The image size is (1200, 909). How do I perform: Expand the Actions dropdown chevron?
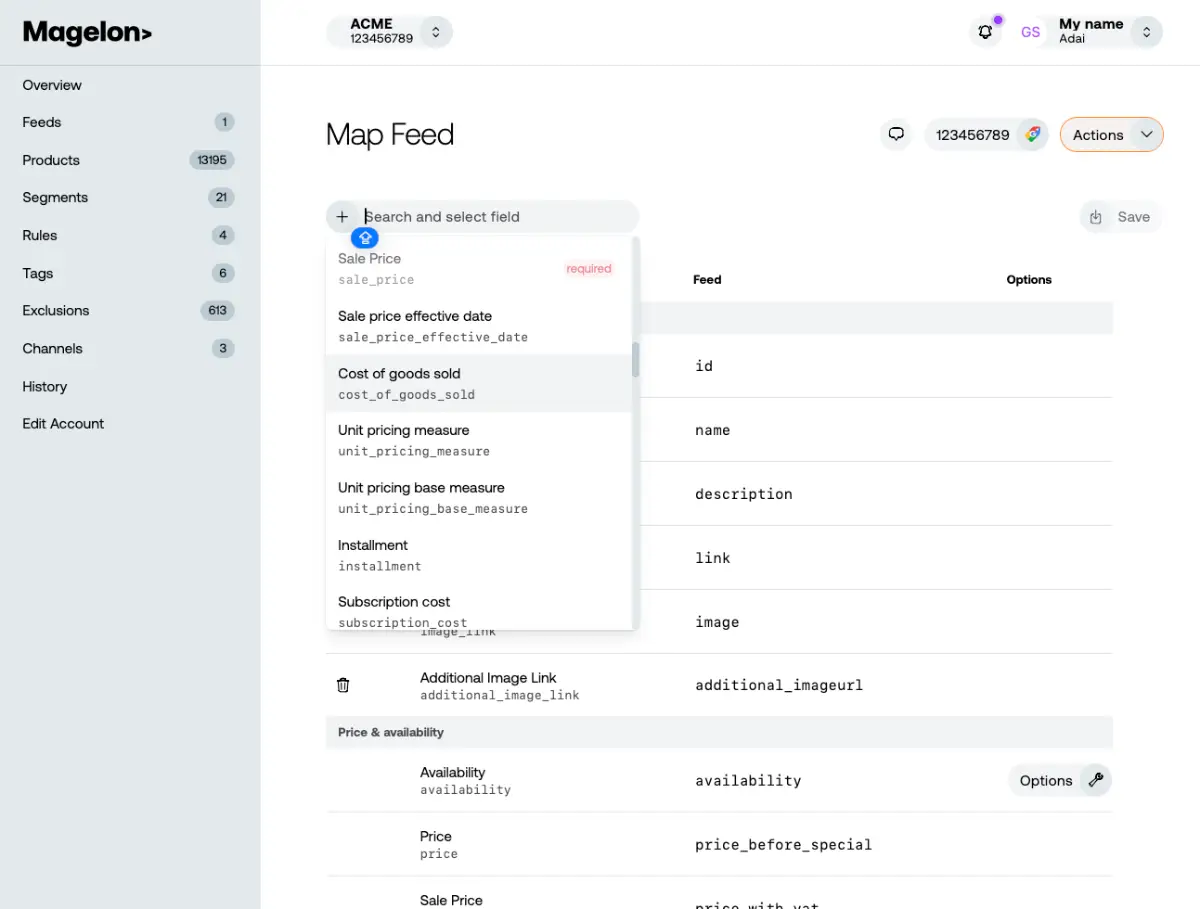(x=1146, y=135)
